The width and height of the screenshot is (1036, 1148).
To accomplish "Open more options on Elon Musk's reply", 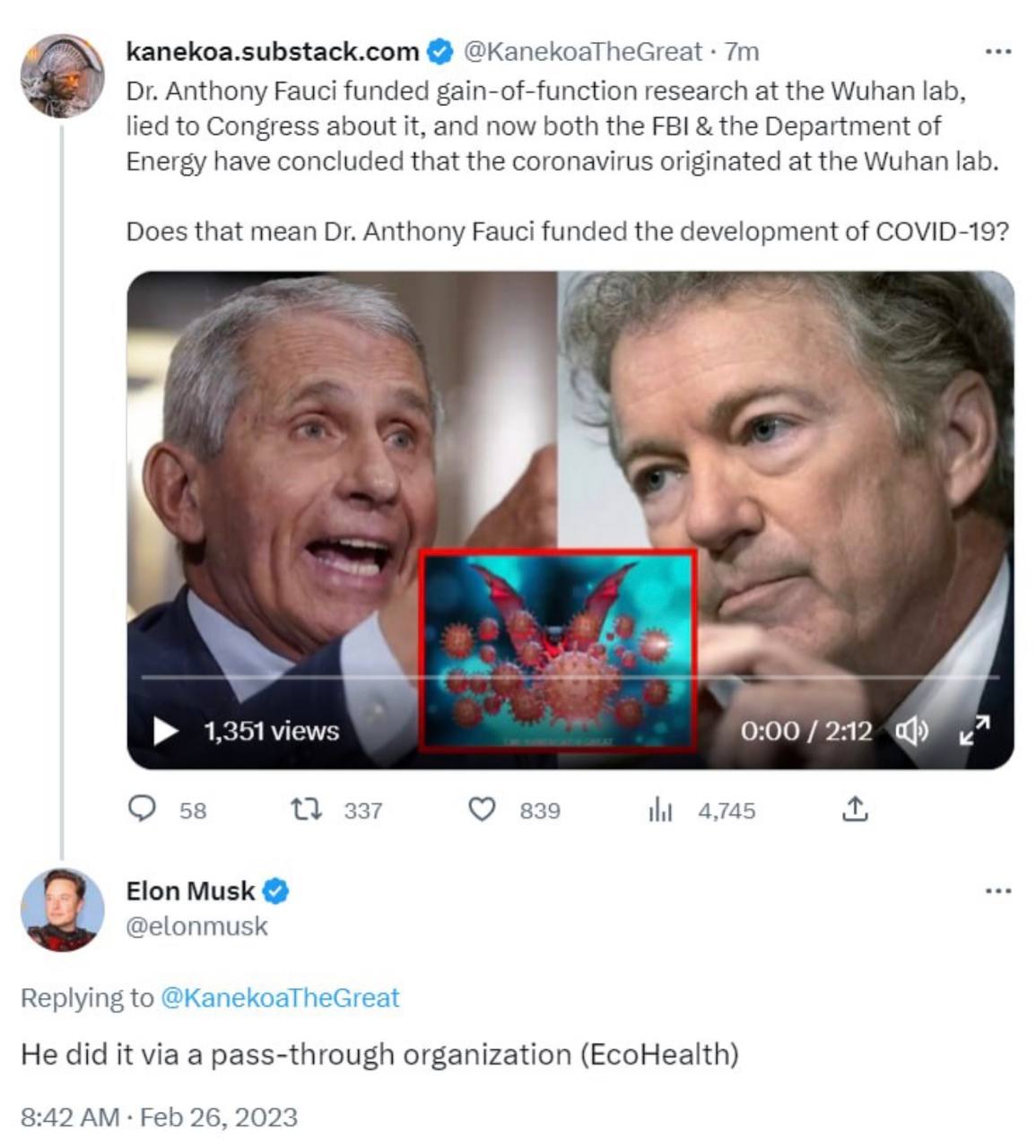I will [x=997, y=891].
